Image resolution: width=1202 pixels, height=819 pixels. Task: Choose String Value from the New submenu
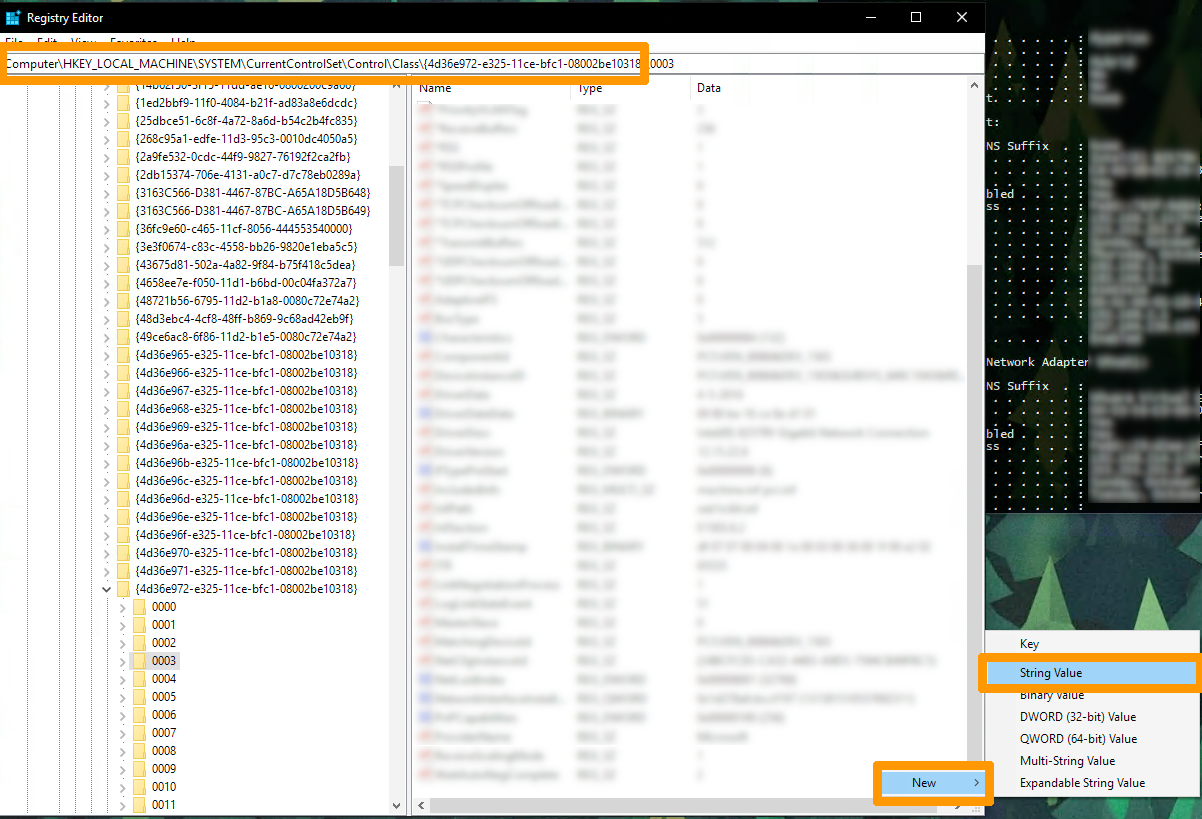pyautogui.click(x=1051, y=673)
